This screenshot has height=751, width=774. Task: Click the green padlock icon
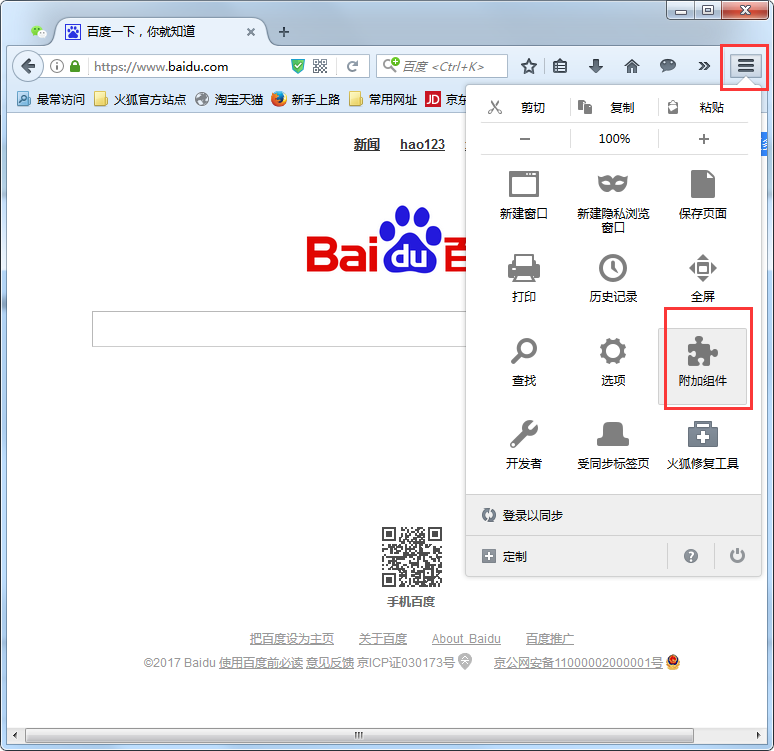(x=75, y=66)
